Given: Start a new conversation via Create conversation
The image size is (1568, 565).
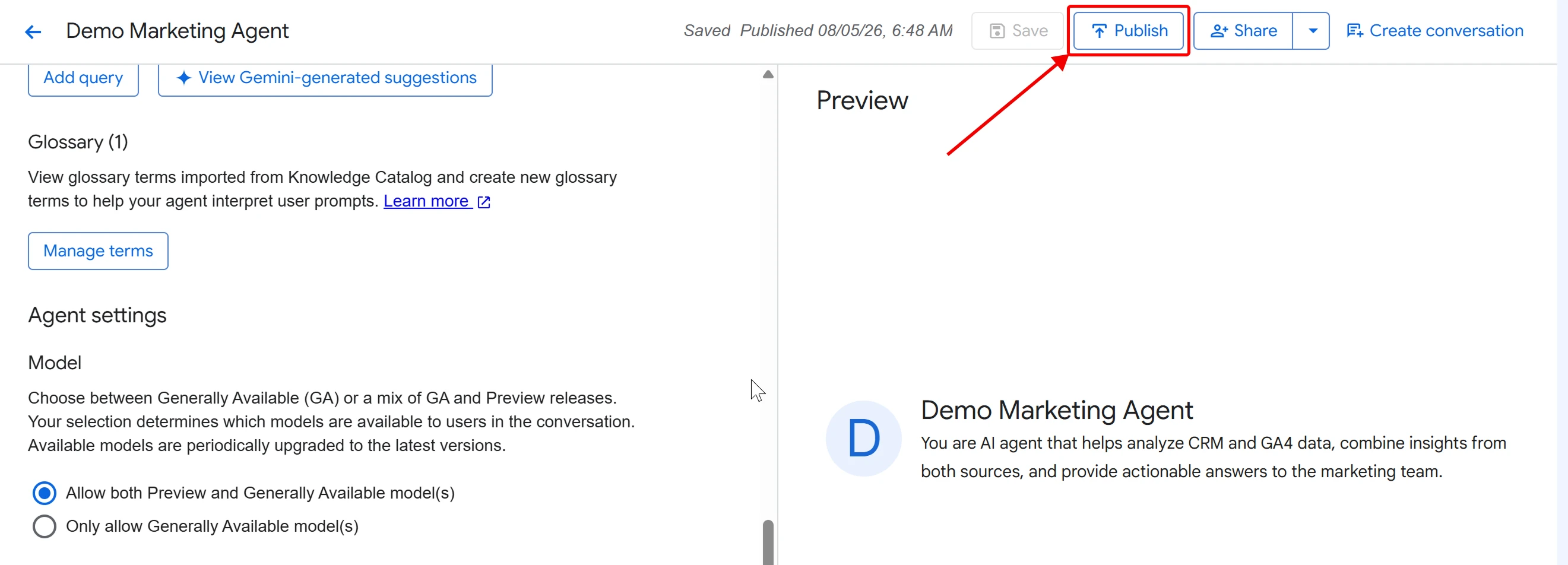Looking at the screenshot, I should [1434, 30].
